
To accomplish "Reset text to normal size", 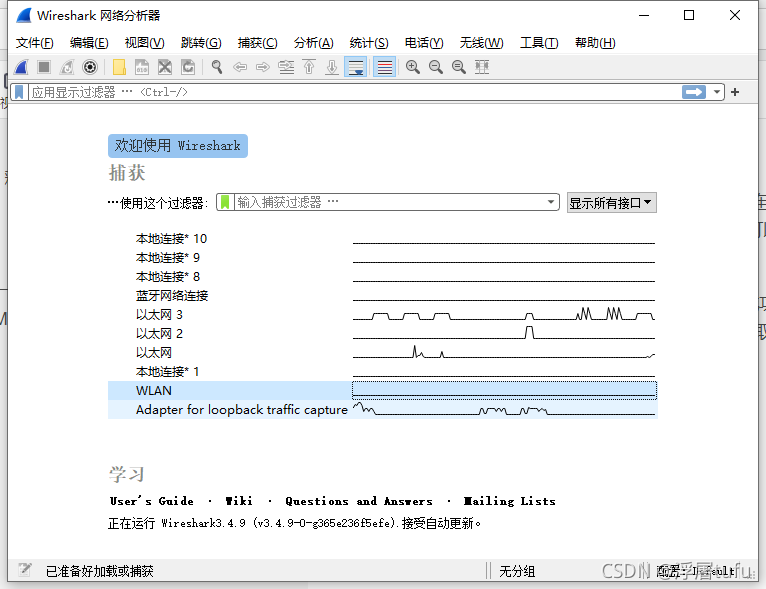I will (x=459, y=67).
